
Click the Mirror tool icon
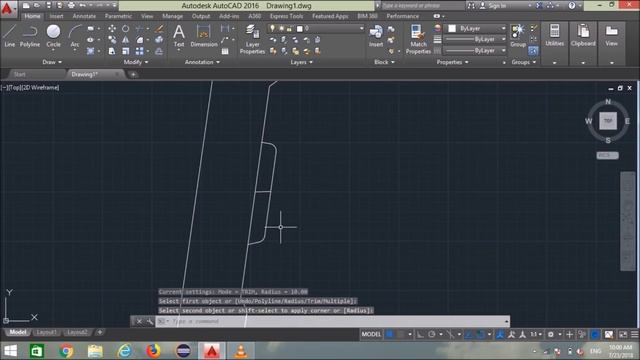pyautogui.click(x=126, y=40)
